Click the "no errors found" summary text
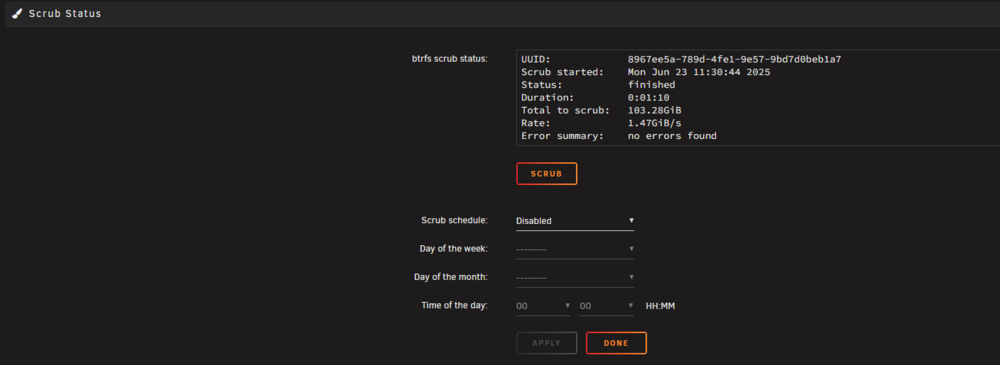The image size is (1000, 365). click(672, 136)
